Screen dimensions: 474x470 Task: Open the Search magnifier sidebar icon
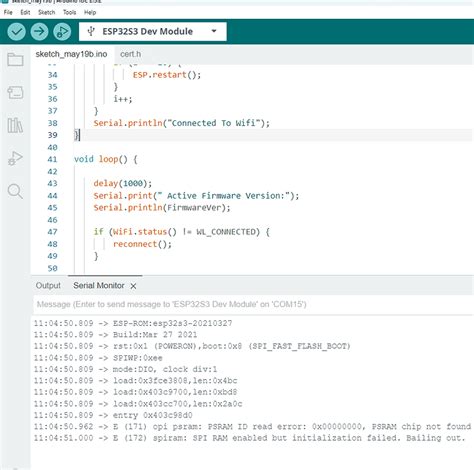coord(15,191)
